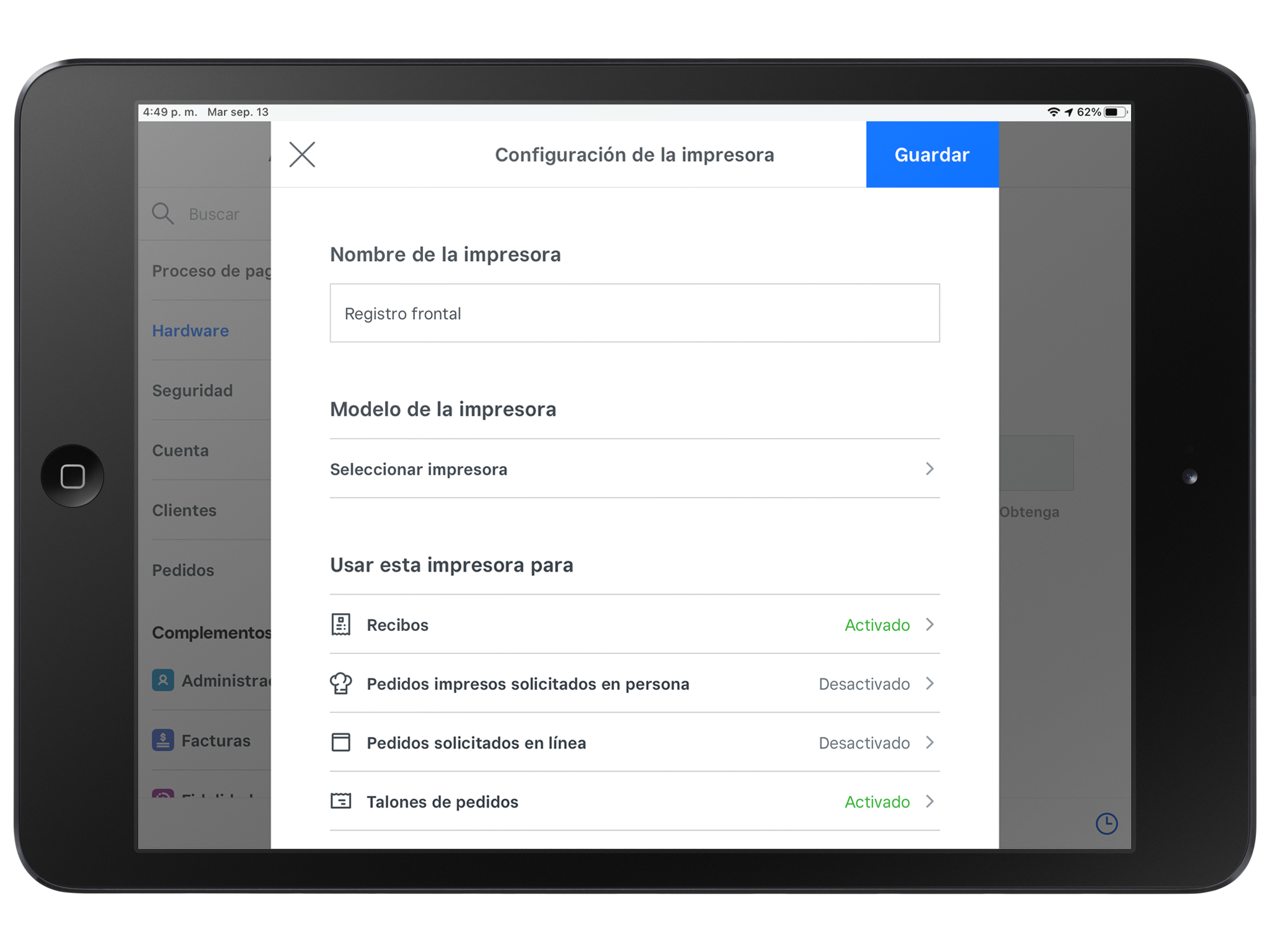Click the order ticket stubs icon
The height and width of the screenshot is (952, 1270).
point(340,801)
